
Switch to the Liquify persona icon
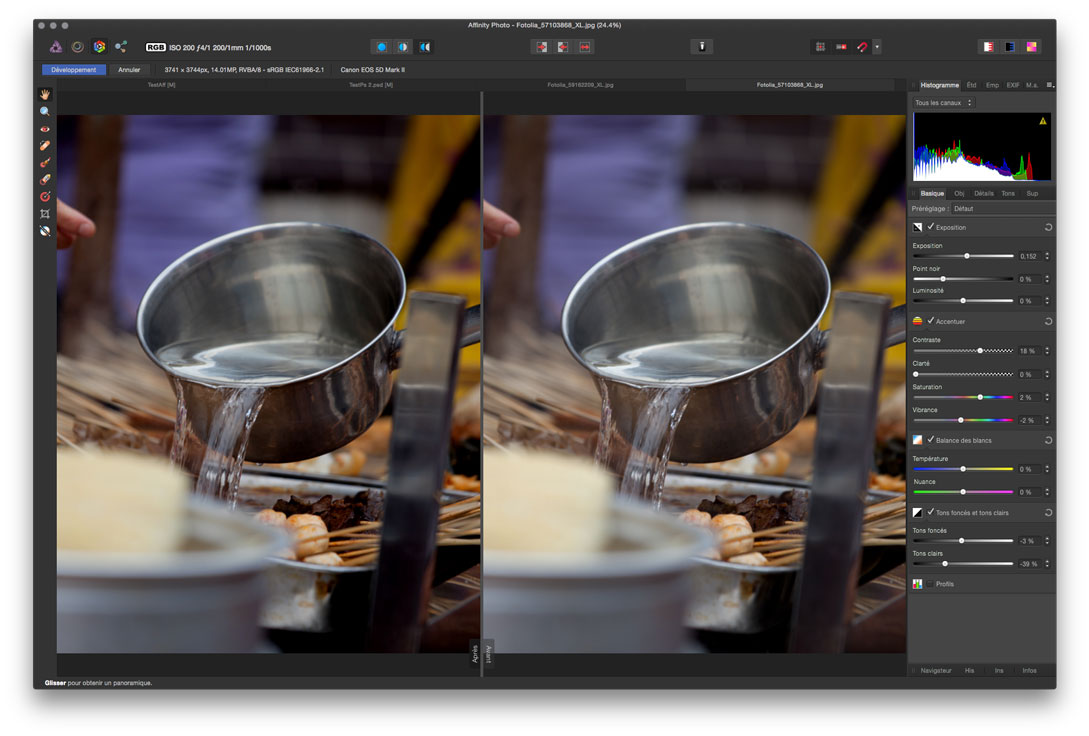[x=78, y=47]
